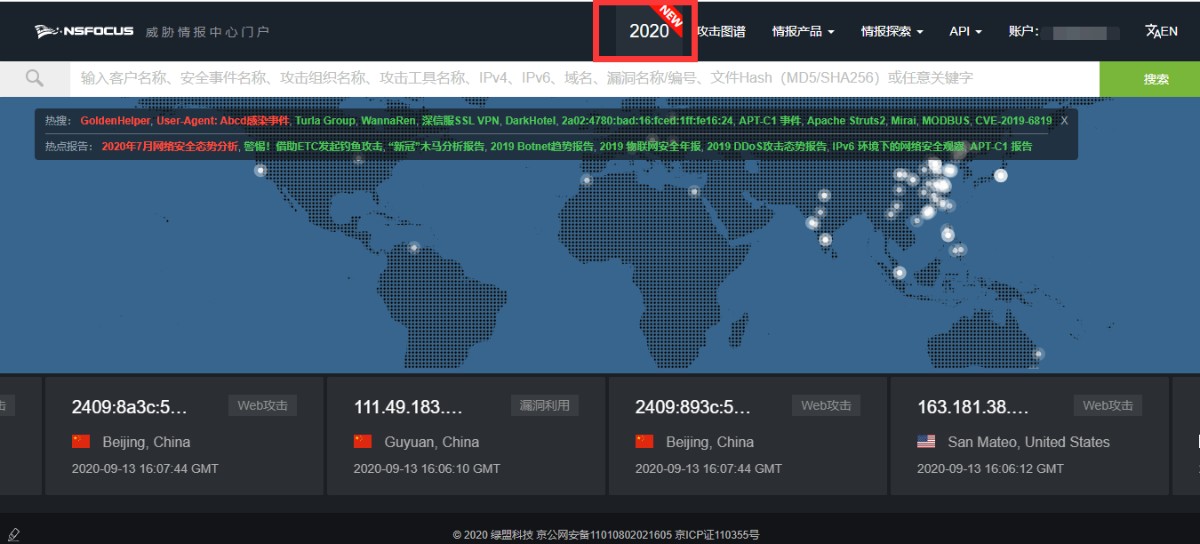Screen dimensions: 1200x544
Task: Open the 111.49.183 IP address card
Action: point(408,407)
